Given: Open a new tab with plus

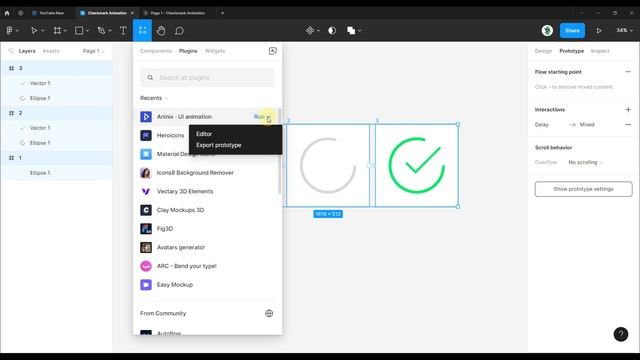Looking at the screenshot, I should 222,13.
